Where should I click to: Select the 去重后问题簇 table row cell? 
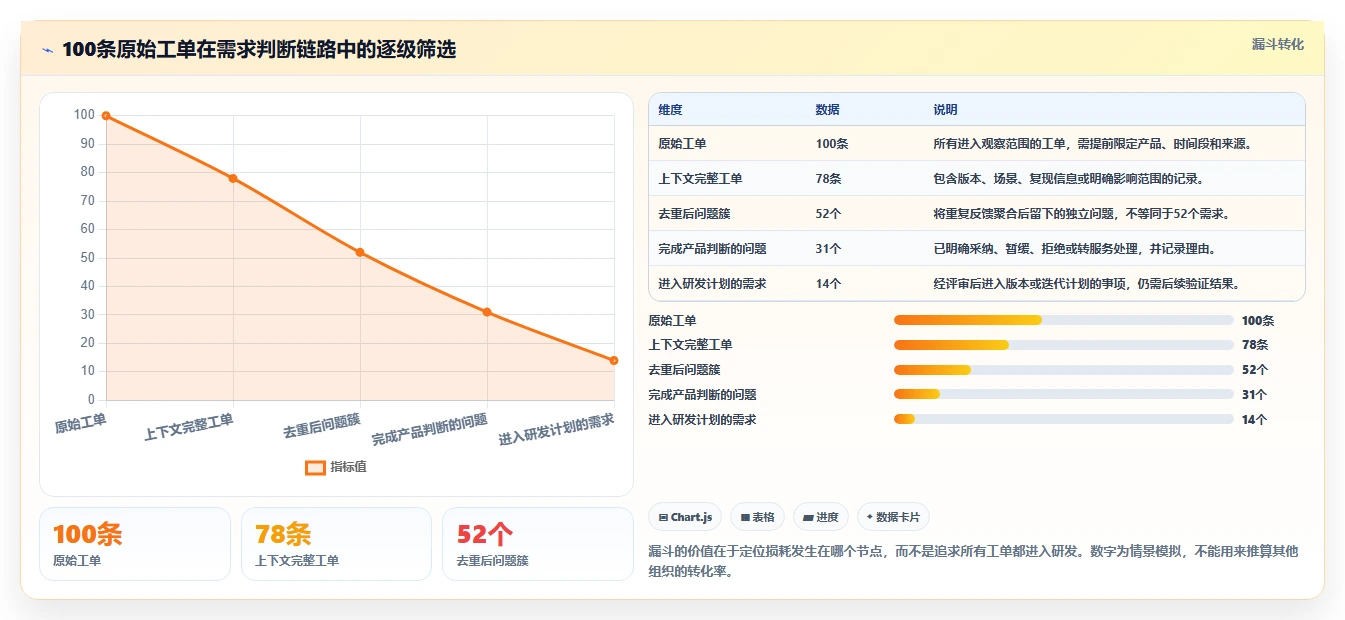pyautogui.click(x=694, y=214)
